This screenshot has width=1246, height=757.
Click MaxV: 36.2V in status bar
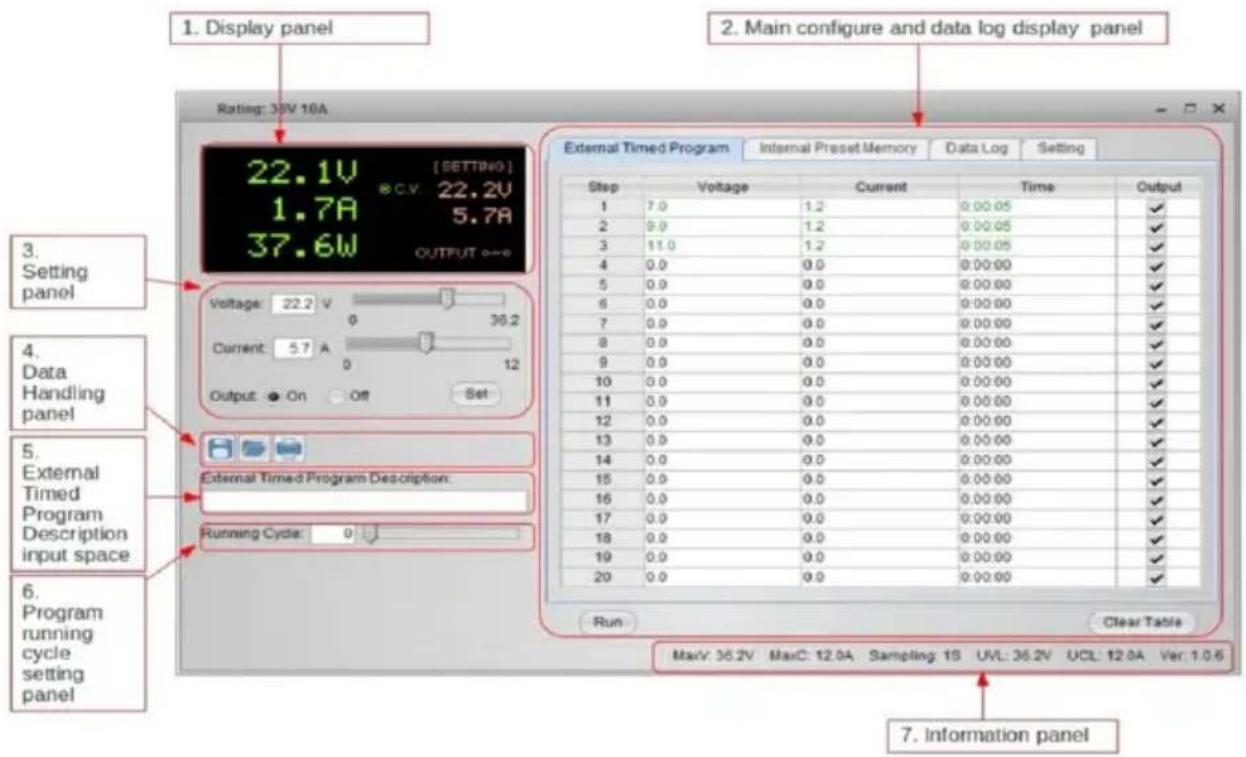click(x=714, y=657)
